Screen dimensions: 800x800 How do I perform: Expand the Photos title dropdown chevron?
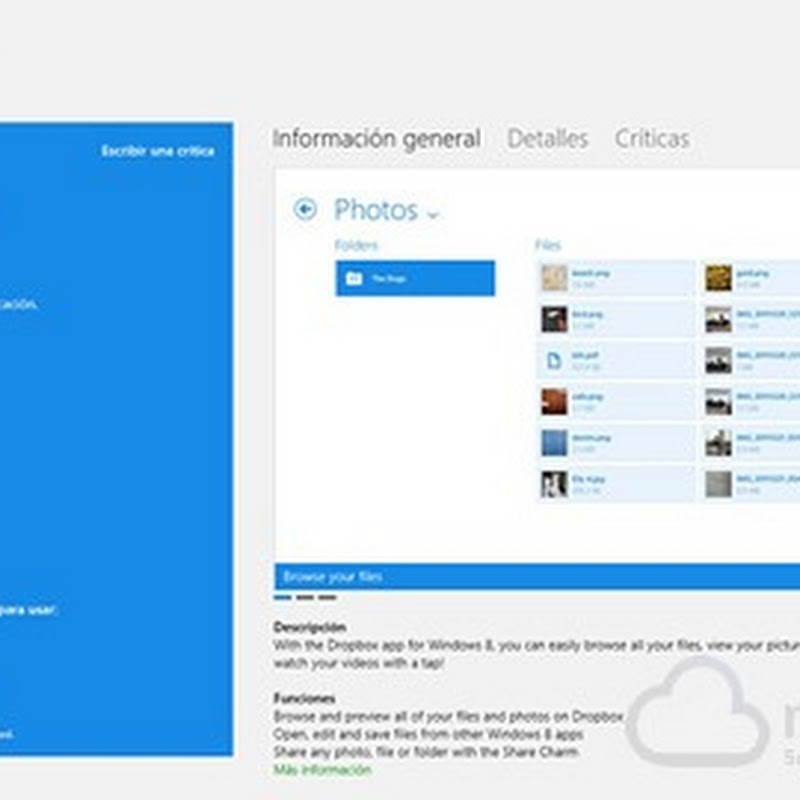(x=433, y=214)
